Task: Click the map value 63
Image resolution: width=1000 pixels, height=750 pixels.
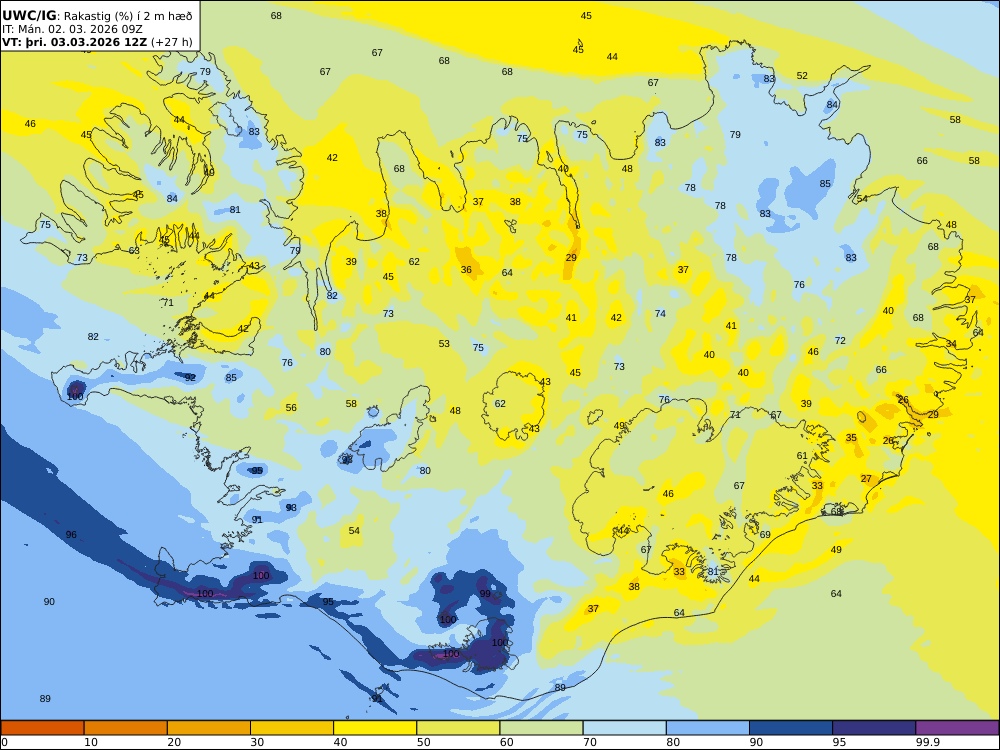Action: point(134,251)
